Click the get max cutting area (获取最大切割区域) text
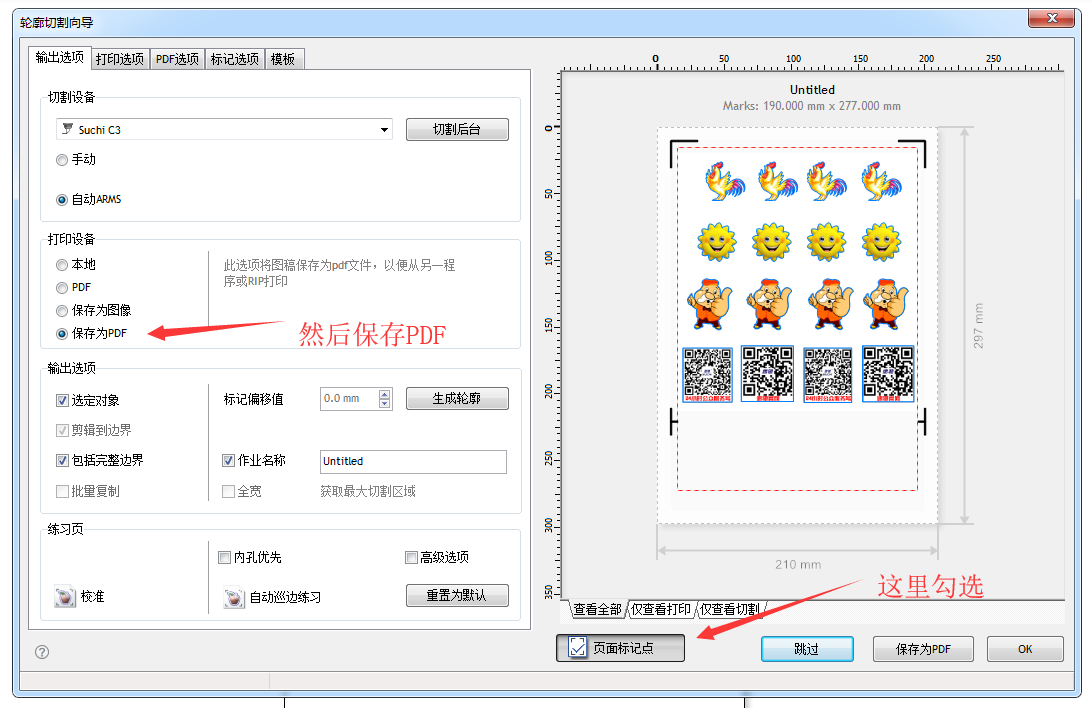 point(368,491)
